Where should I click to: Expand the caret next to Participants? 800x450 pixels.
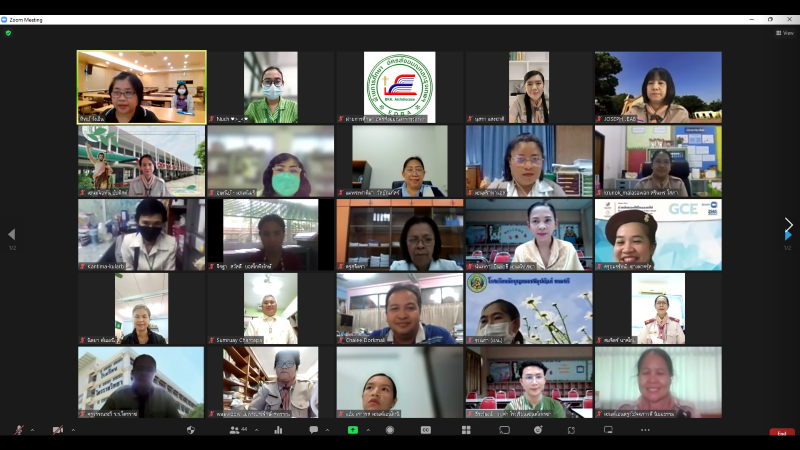256,430
